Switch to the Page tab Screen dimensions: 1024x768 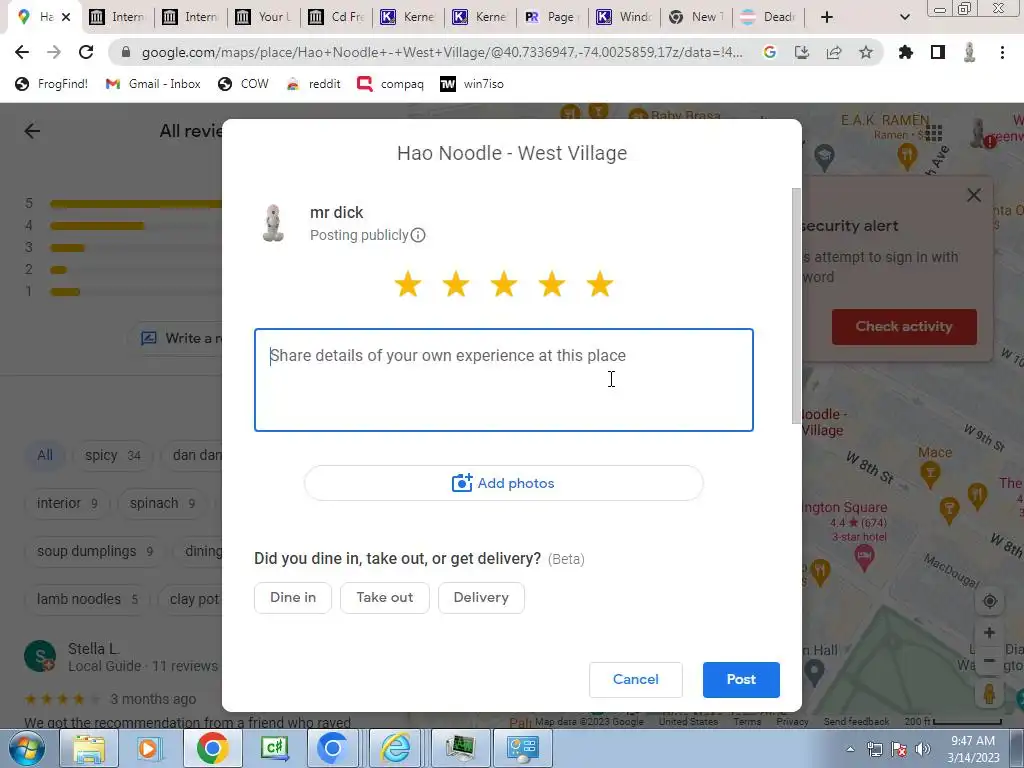tap(552, 17)
